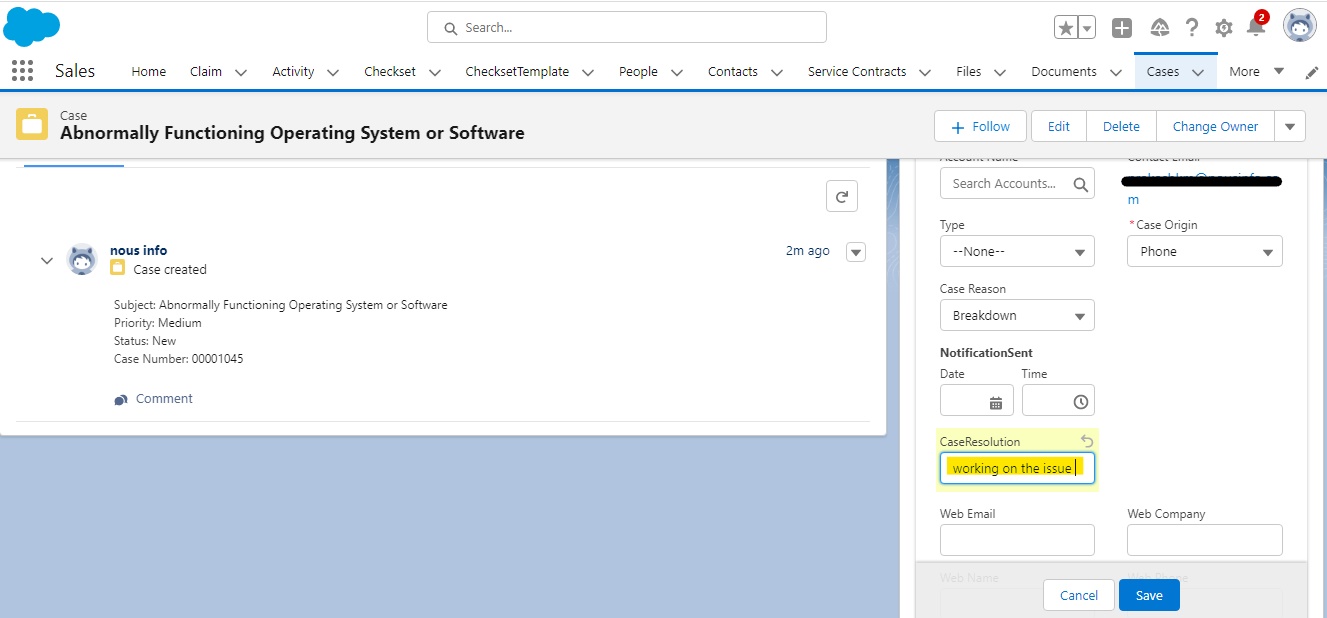Open the App Launcher grid icon
The image size is (1327, 618).
pos(22,71)
